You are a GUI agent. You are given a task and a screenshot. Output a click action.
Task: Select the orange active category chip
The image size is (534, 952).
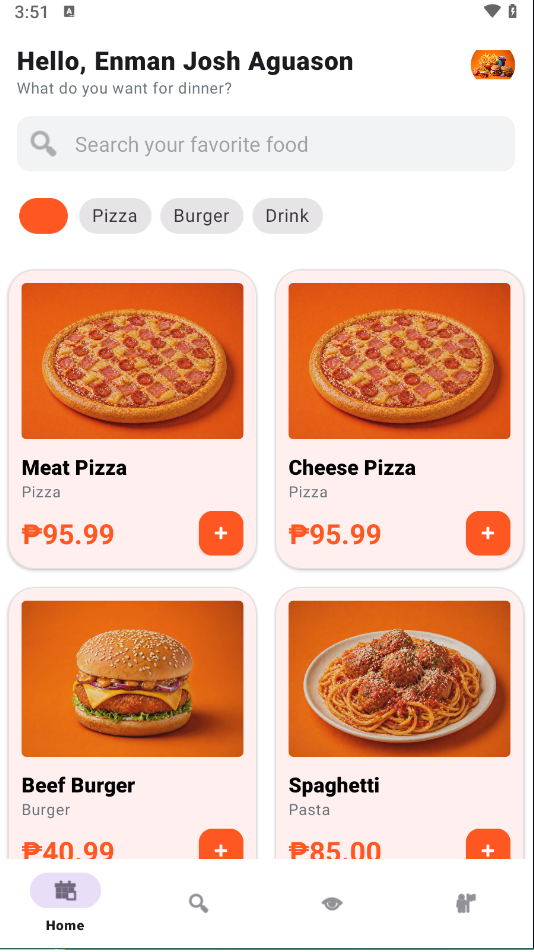[44, 216]
